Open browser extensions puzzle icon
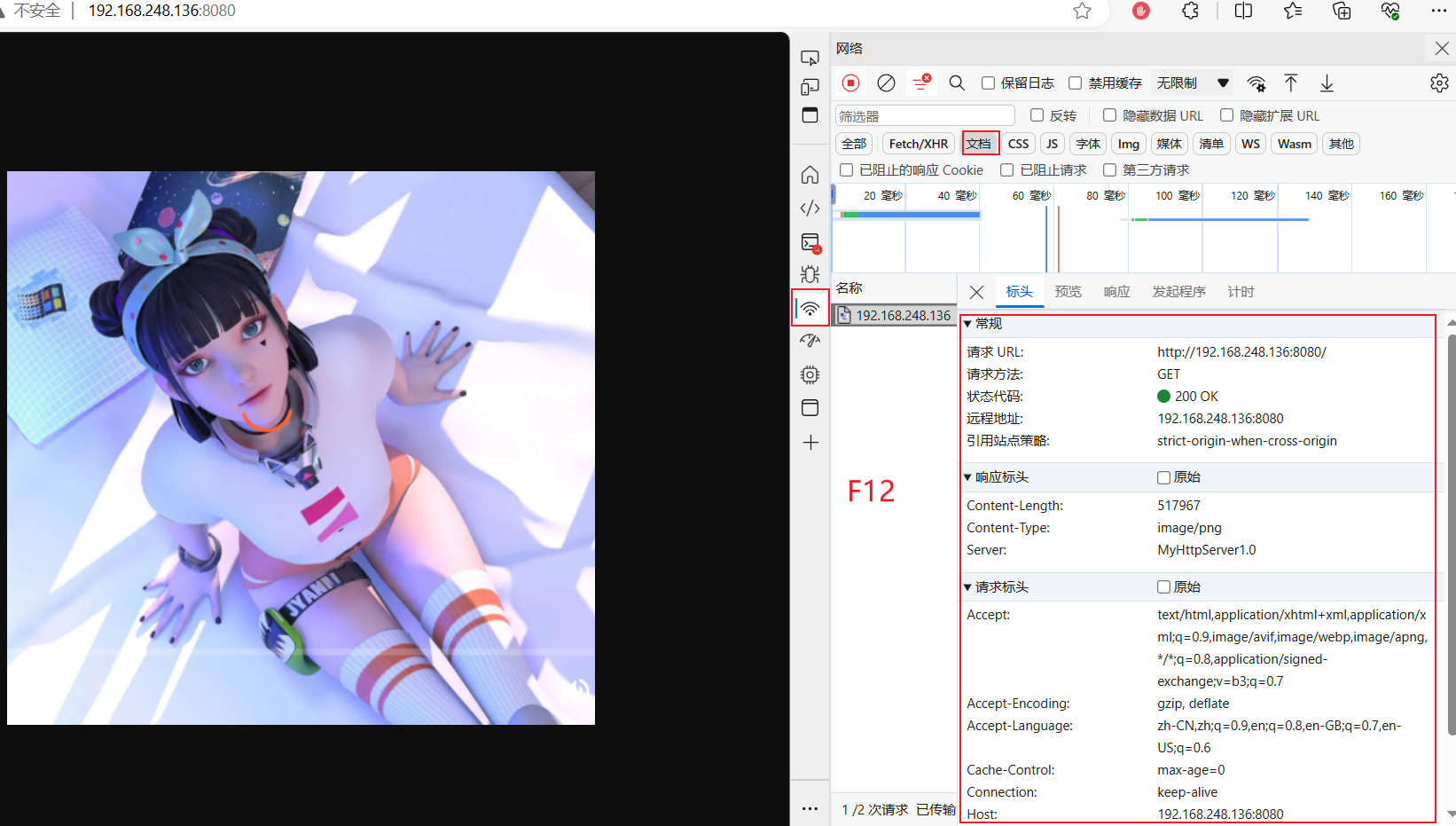This screenshot has height=826, width=1456. [1190, 11]
